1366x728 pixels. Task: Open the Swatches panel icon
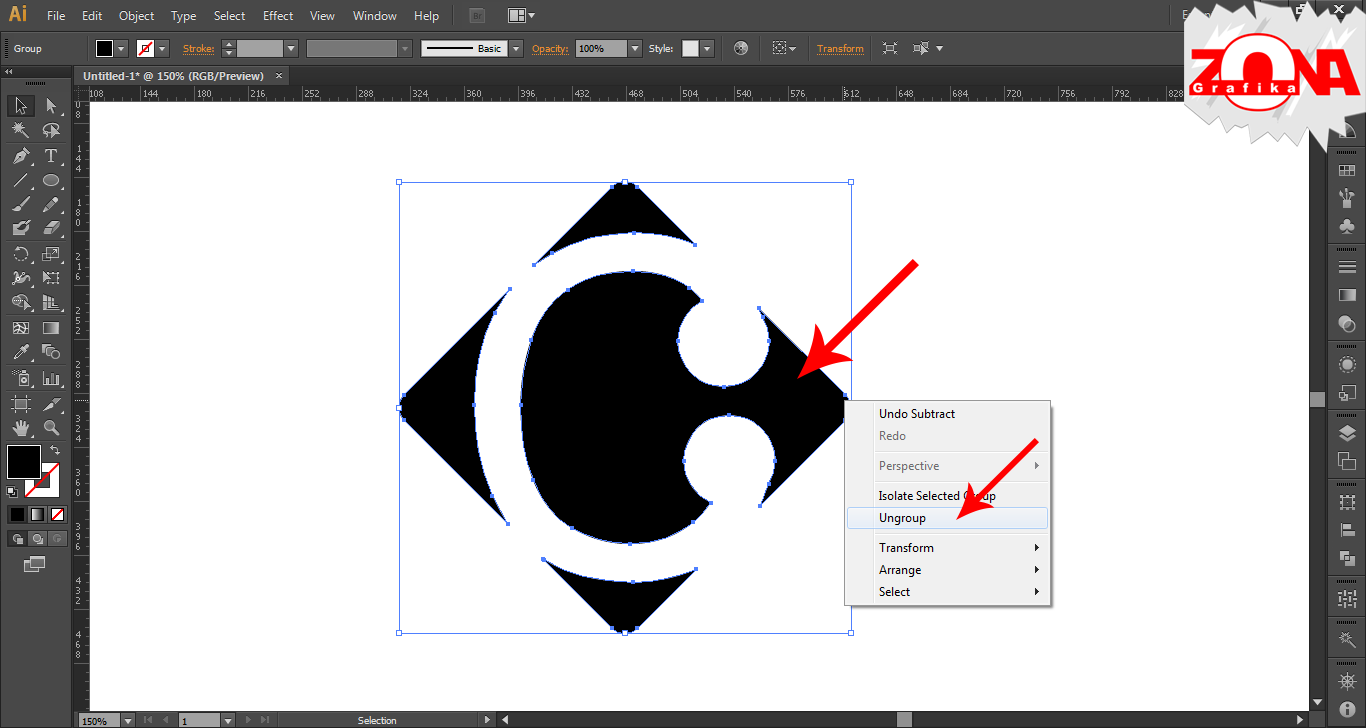point(1347,171)
